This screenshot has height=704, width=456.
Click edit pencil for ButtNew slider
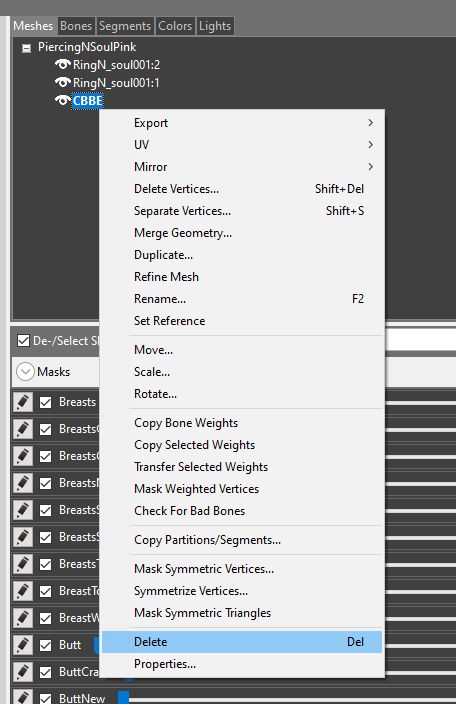[22, 697]
